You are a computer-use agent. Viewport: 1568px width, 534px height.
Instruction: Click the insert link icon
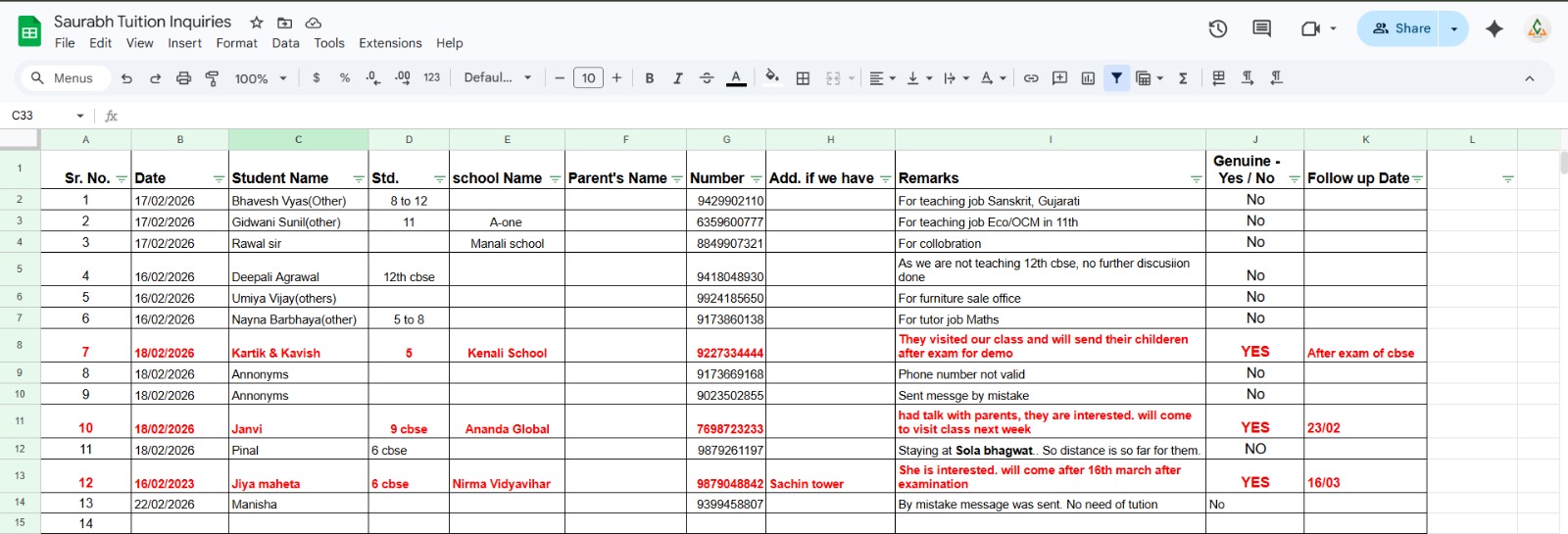[x=1031, y=78]
